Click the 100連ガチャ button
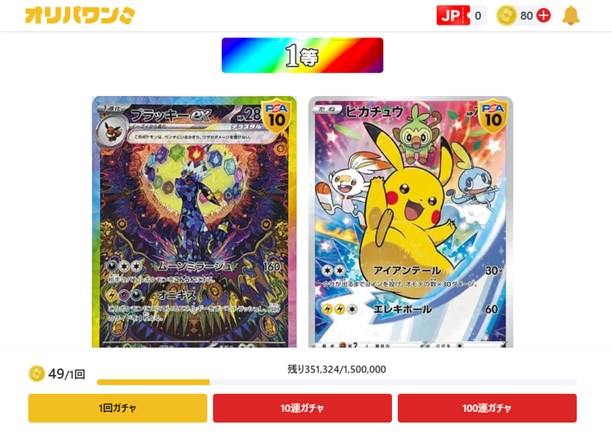The height and width of the screenshot is (434, 612). [487, 408]
